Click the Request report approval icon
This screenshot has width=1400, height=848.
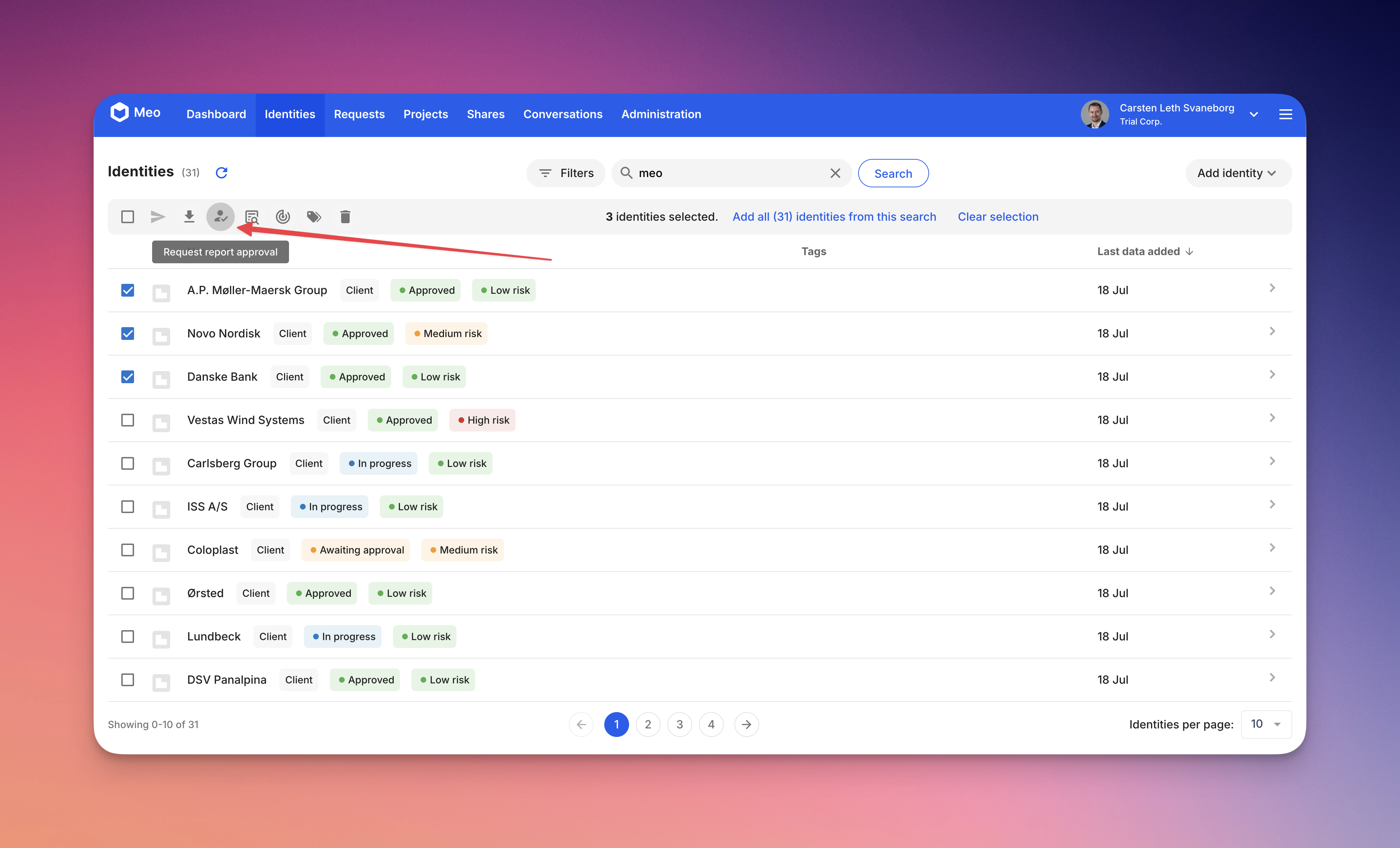[221, 216]
